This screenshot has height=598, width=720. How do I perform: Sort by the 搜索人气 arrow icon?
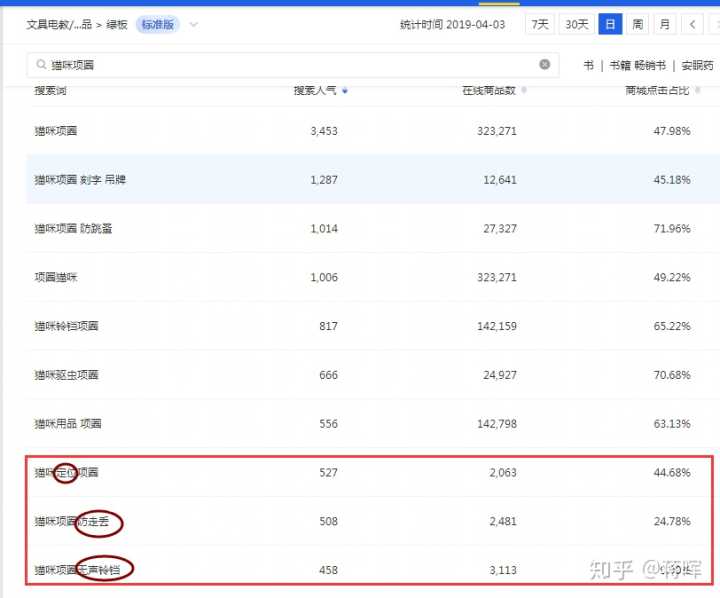[345, 91]
